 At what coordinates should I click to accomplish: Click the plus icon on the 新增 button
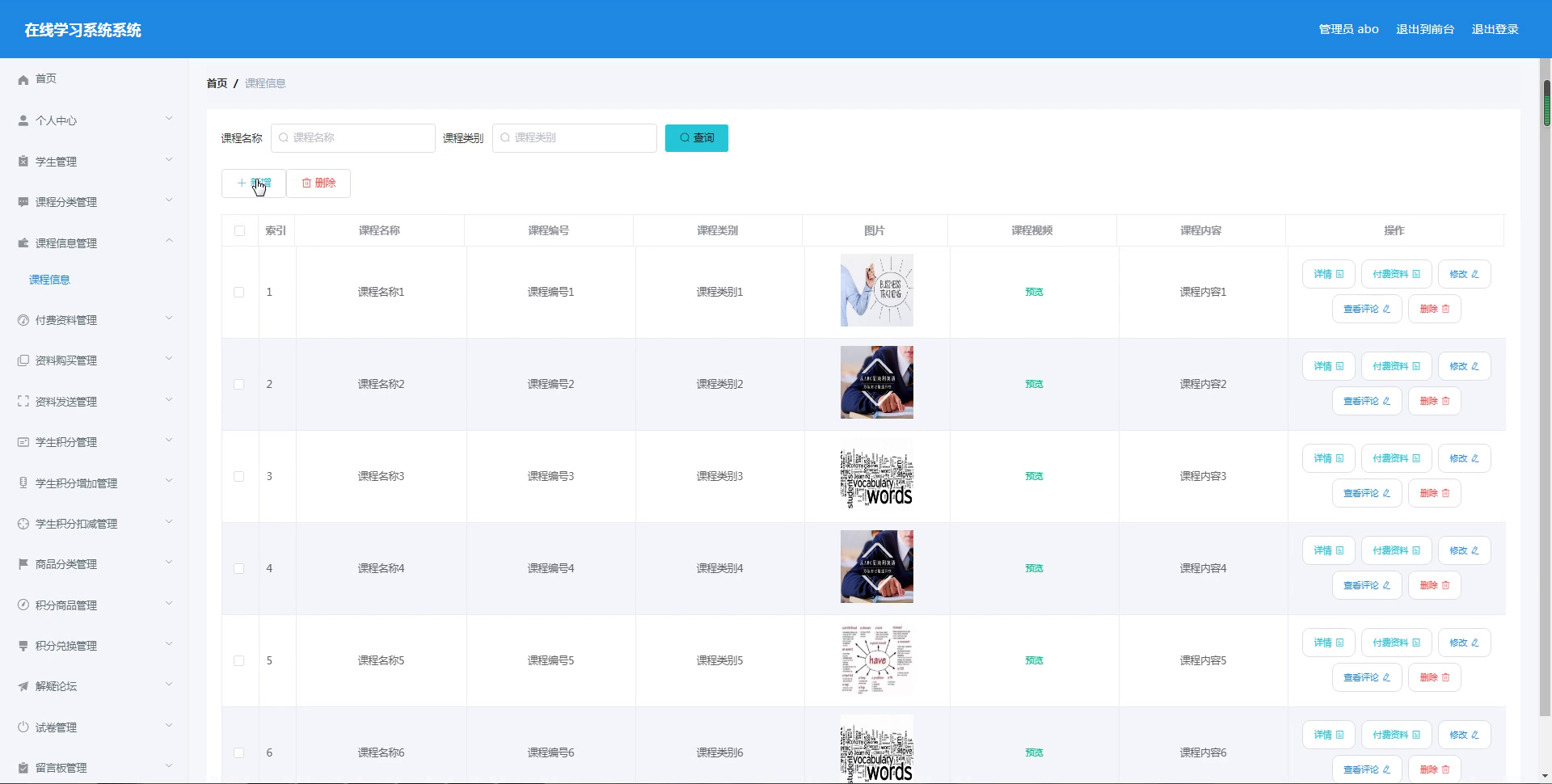tap(242, 183)
